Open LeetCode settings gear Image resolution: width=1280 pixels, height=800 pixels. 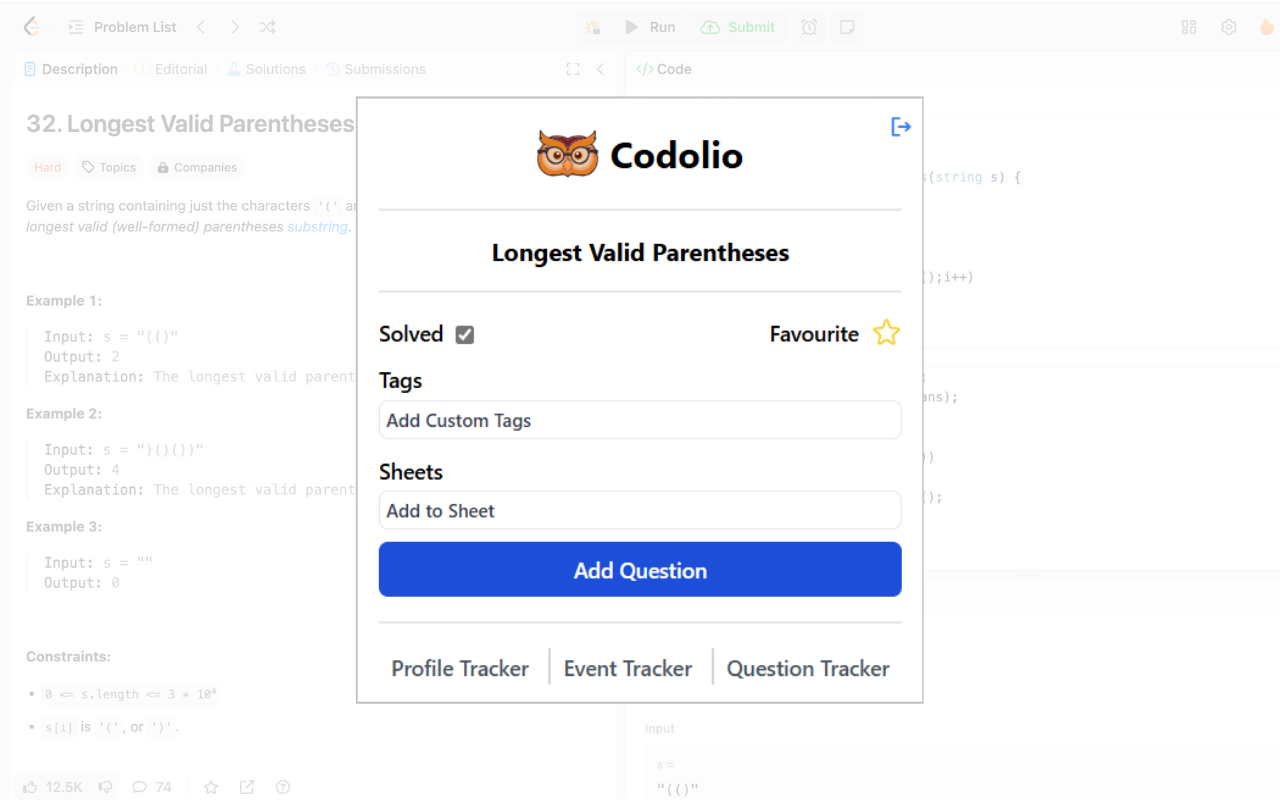(x=1229, y=27)
